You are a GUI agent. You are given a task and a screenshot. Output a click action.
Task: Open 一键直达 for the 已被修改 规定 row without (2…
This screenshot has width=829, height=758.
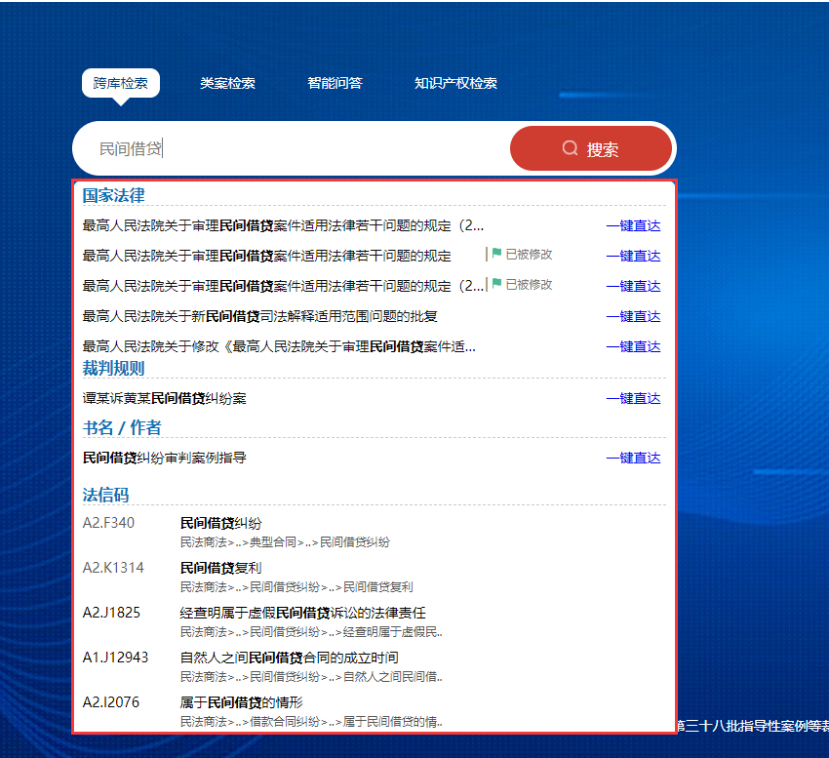633,256
